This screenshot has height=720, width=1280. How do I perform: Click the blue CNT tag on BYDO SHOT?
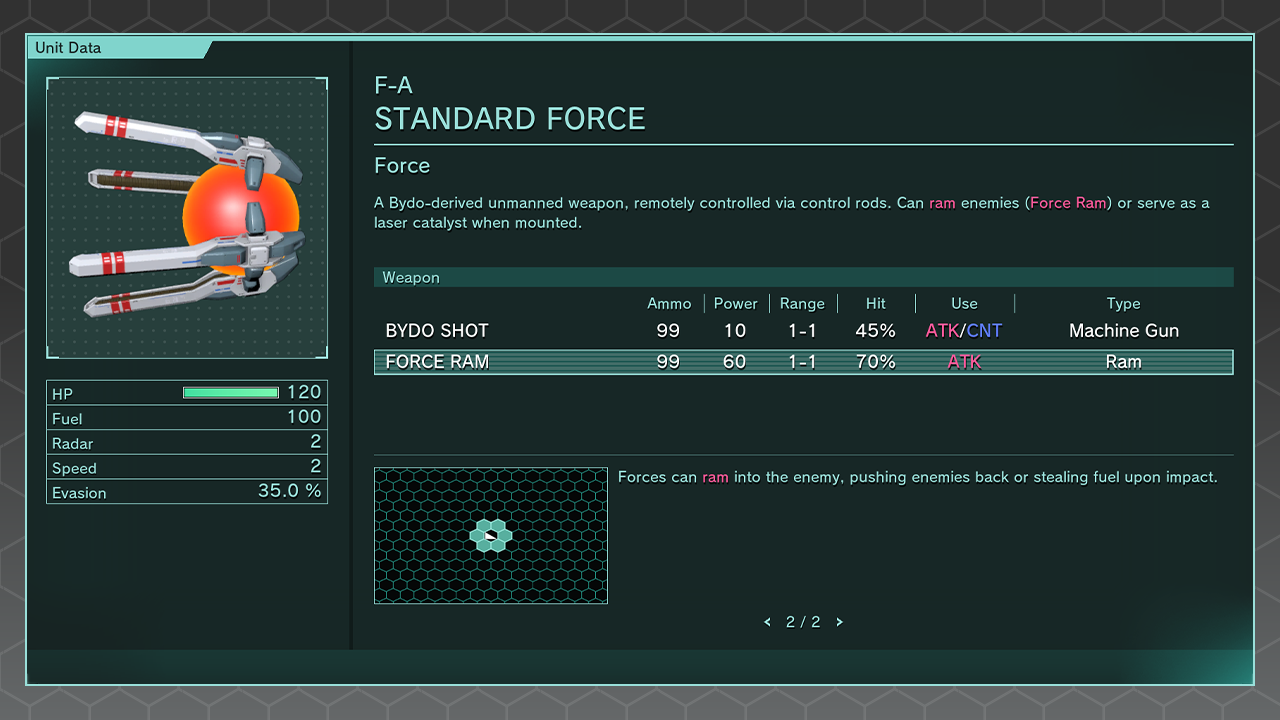pos(984,331)
